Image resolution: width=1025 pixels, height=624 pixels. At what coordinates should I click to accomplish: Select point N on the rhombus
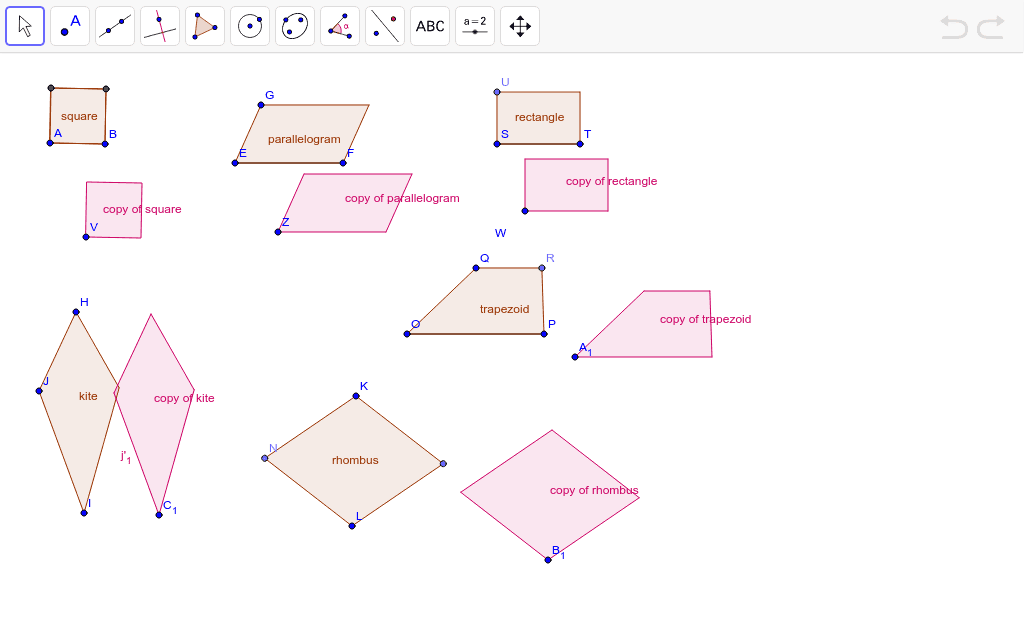(x=265, y=459)
